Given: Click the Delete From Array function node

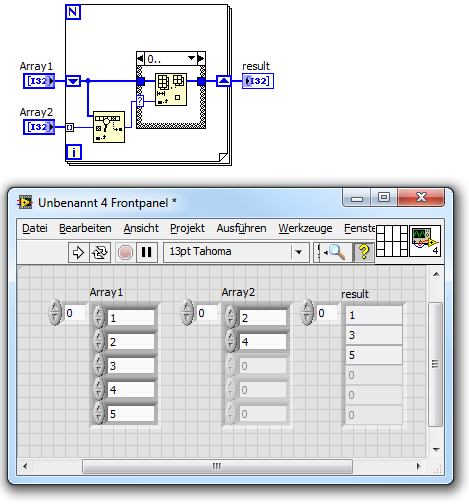Looking at the screenshot, I should [171, 89].
